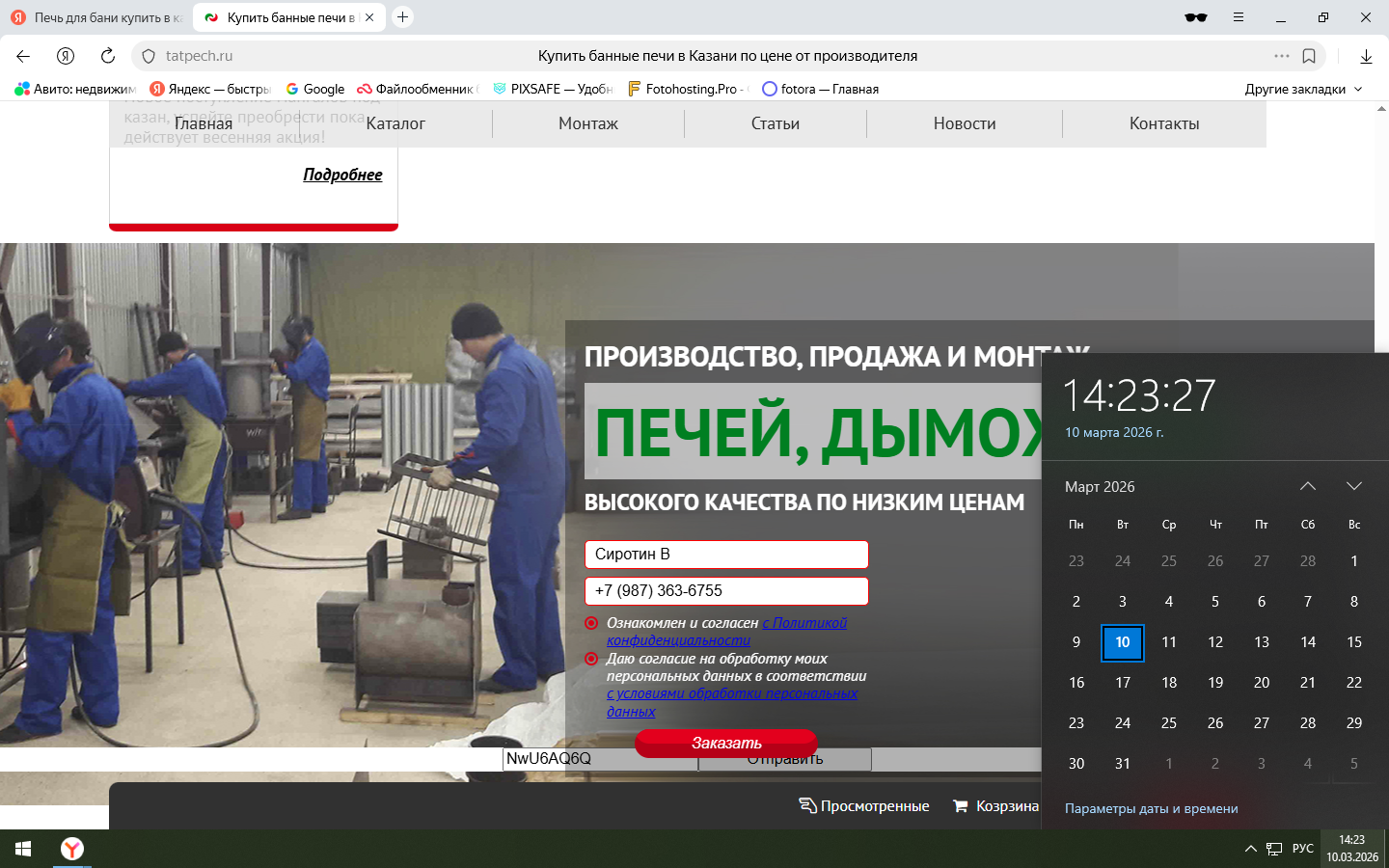Open the new tab plus button
This screenshot has height=868, width=1389.
tap(403, 17)
